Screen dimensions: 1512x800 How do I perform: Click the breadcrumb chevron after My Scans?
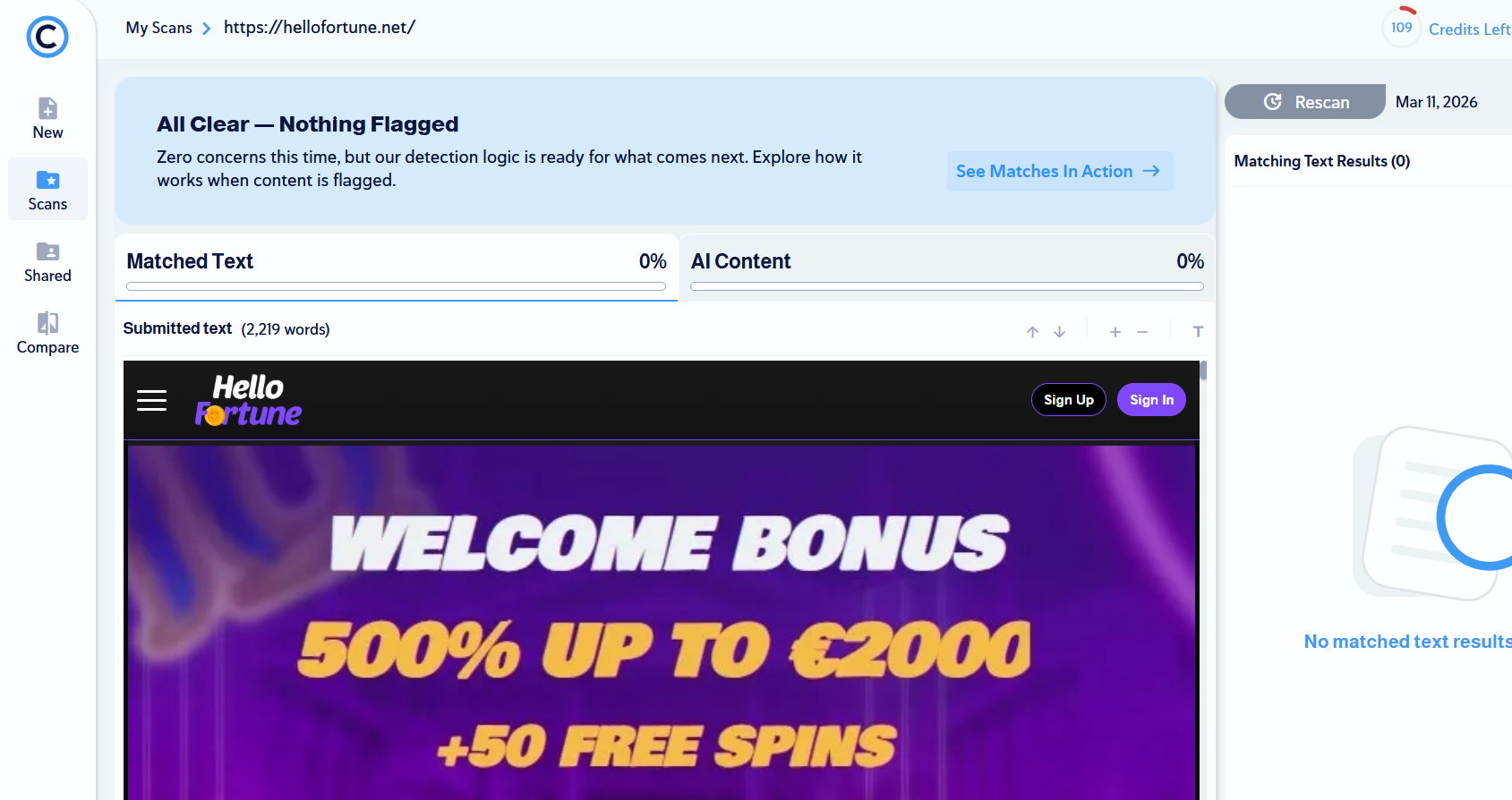point(207,29)
